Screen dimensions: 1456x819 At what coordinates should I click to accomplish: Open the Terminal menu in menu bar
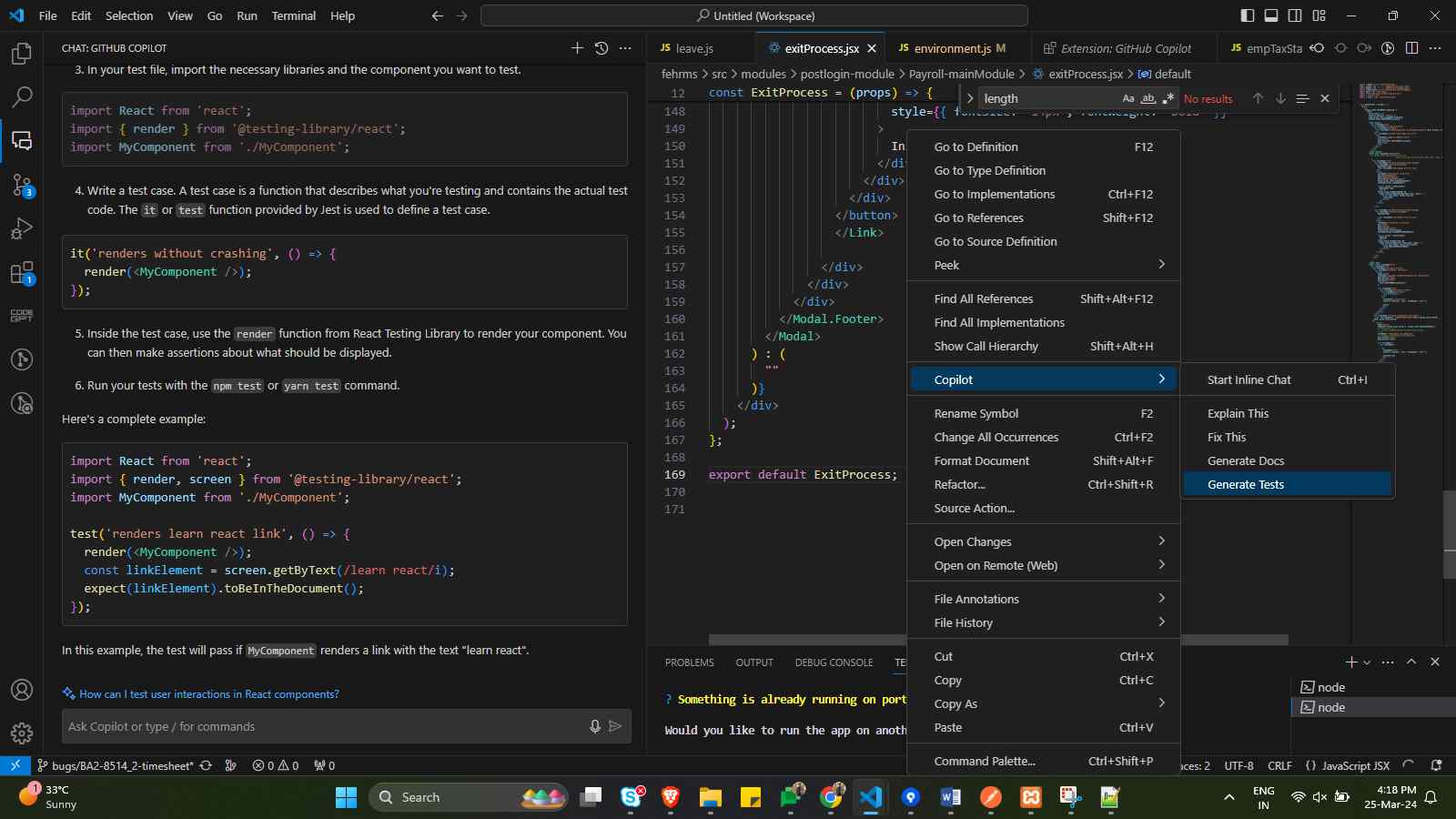[294, 15]
